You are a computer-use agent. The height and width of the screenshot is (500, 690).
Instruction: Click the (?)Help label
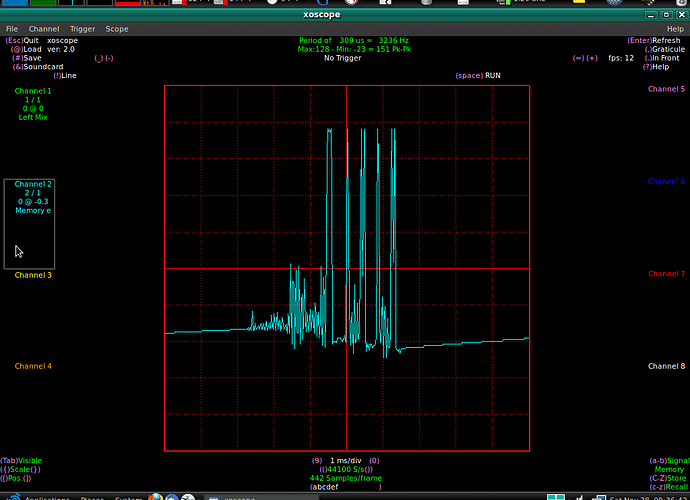coord(656,67)
